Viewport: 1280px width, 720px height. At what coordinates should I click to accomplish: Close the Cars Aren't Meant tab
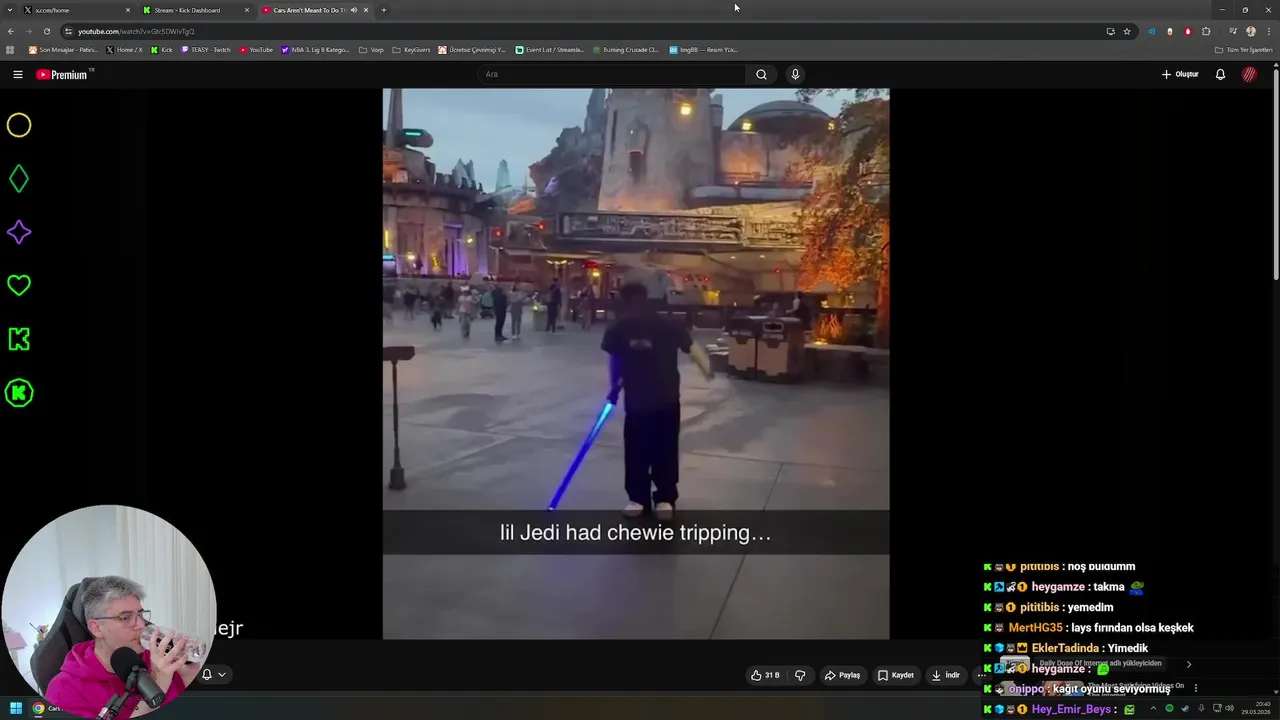click(366, 10)
